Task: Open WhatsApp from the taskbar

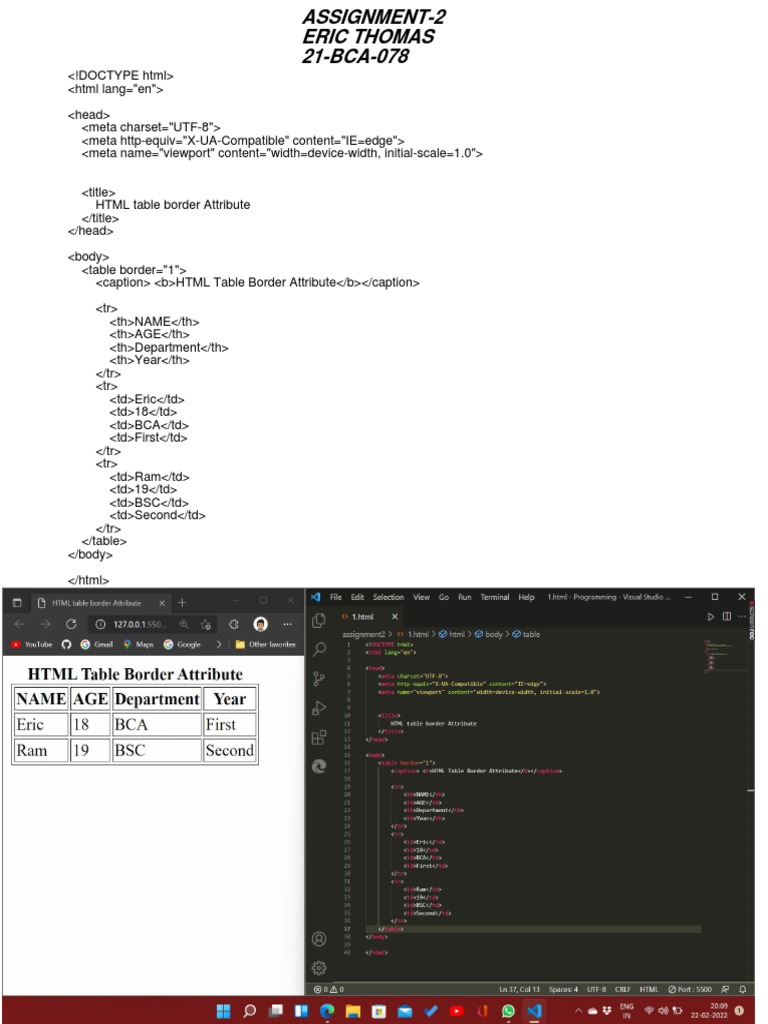Action: pos(508,1011)
